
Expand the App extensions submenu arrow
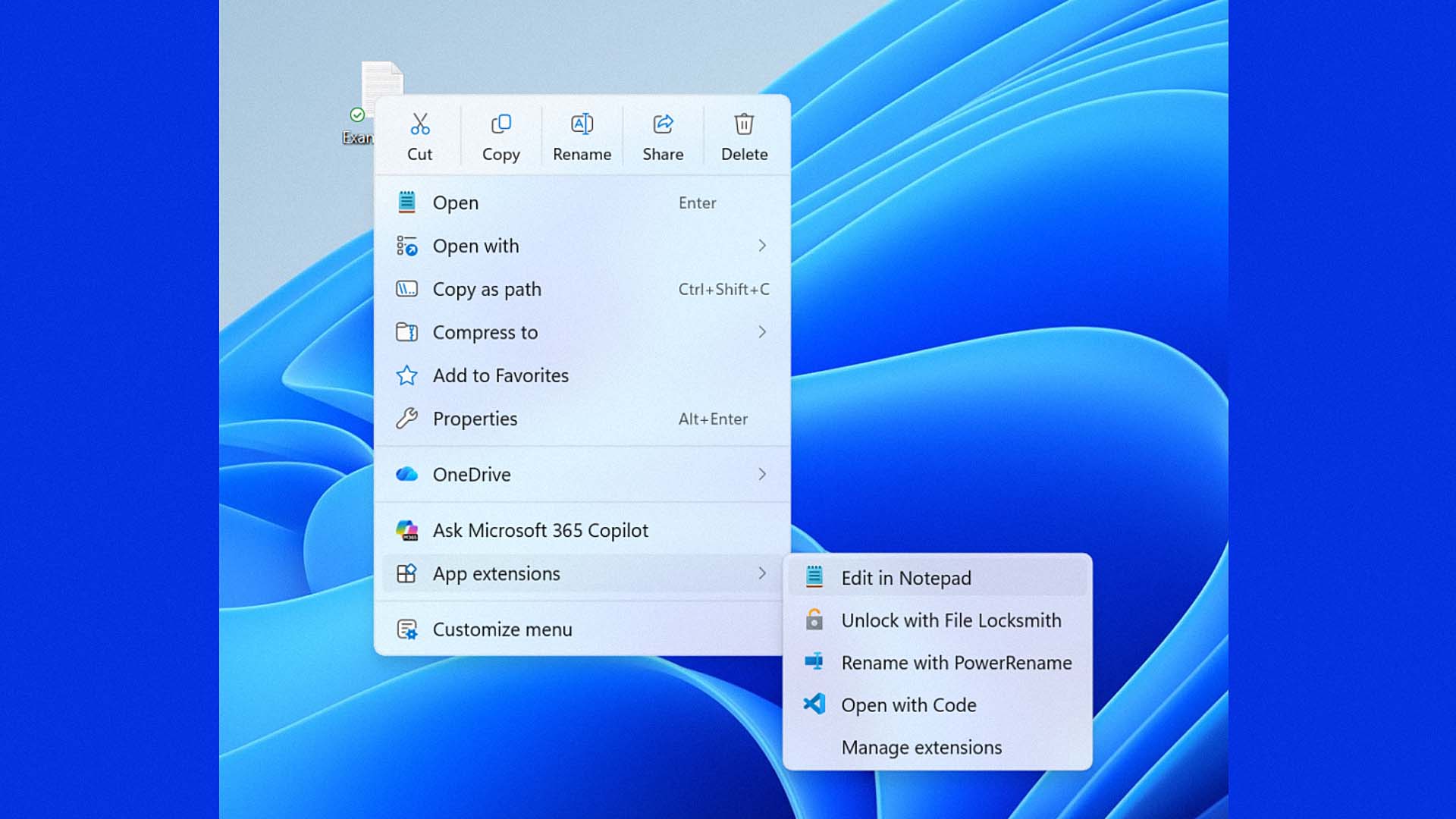pos(762,573)
